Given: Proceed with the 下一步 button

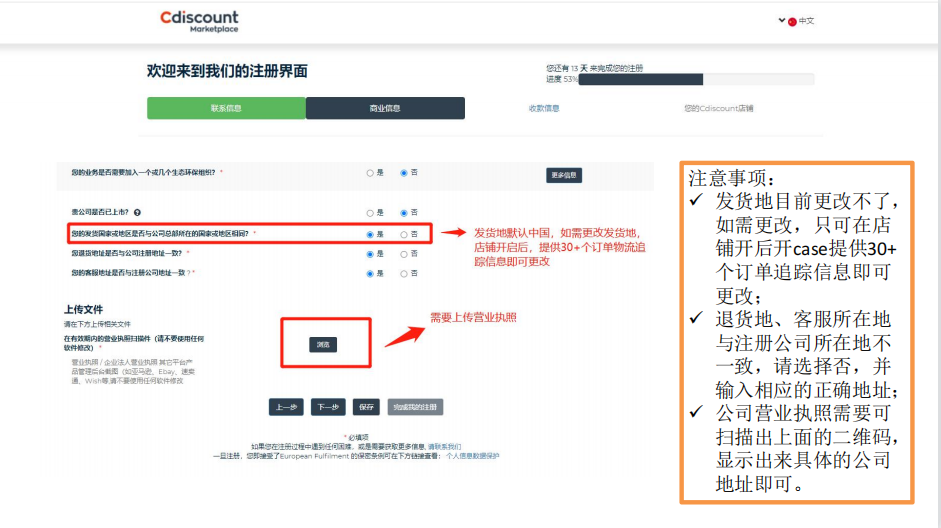Looking at the screenshot, I should point(327,407).
